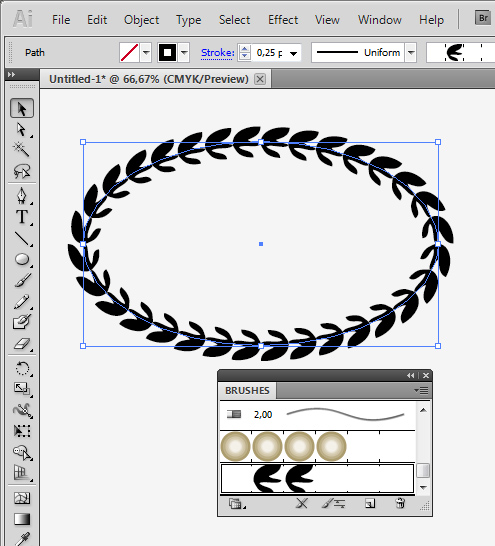Open the Effect menu
The width and height of the screenshot is (495, 546).
point(283,20)
